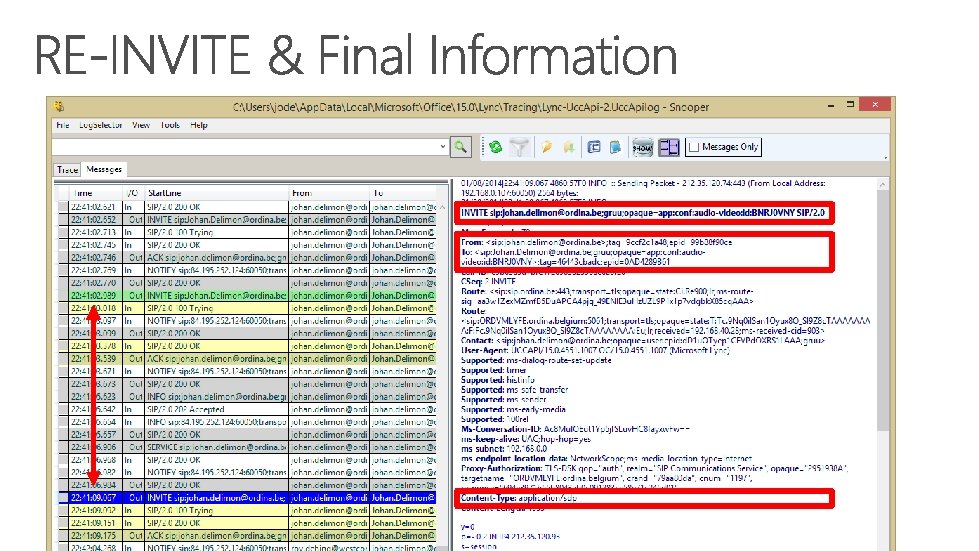Open the Help menu

(x=199, y=125)
